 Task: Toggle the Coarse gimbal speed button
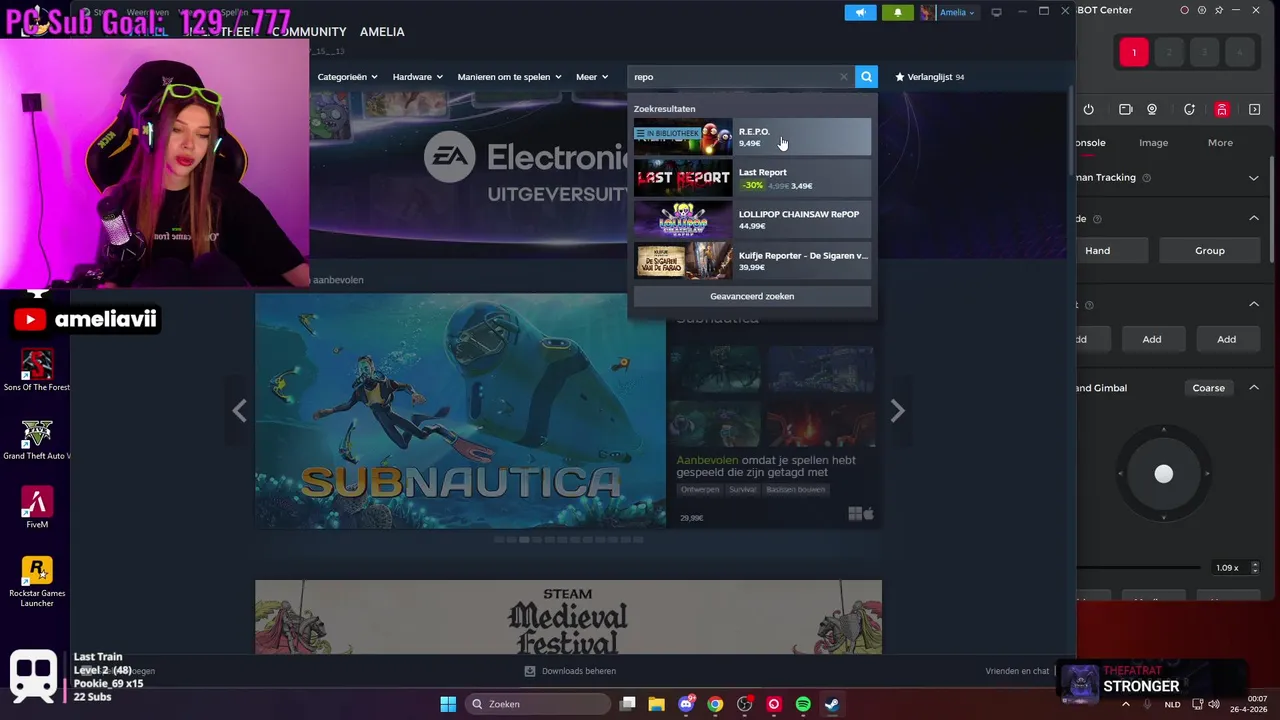tap(1208, 388)
